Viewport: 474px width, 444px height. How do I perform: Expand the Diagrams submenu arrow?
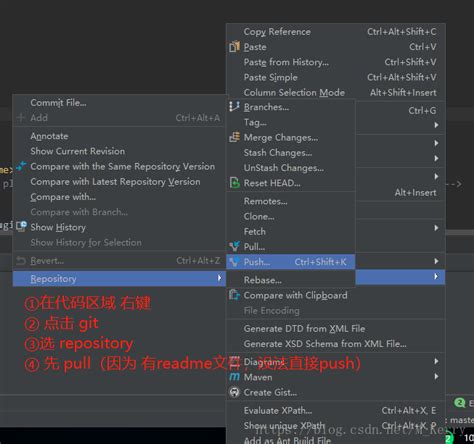pos(436,361)
